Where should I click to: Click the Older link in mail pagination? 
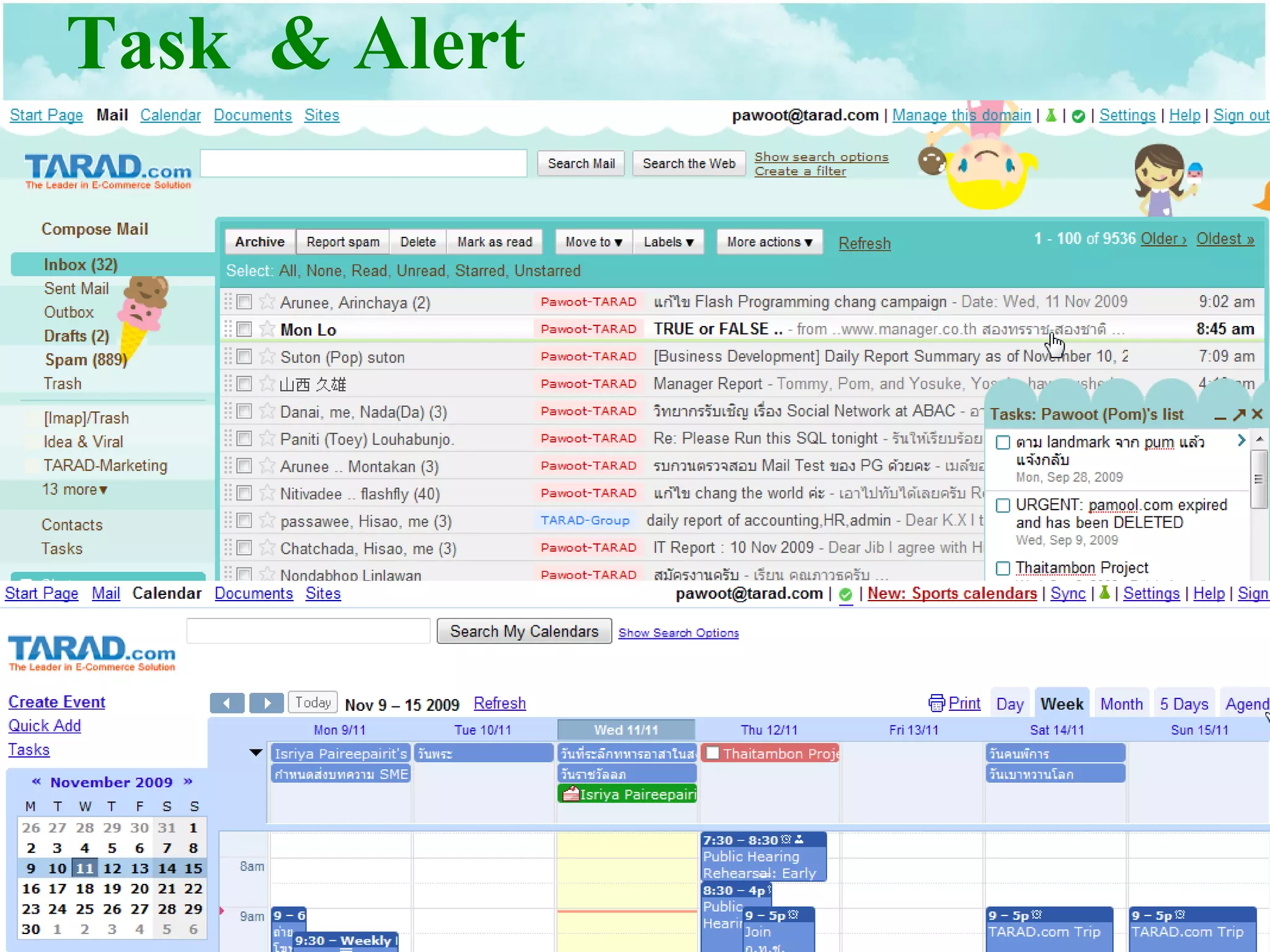[1163, 239]
